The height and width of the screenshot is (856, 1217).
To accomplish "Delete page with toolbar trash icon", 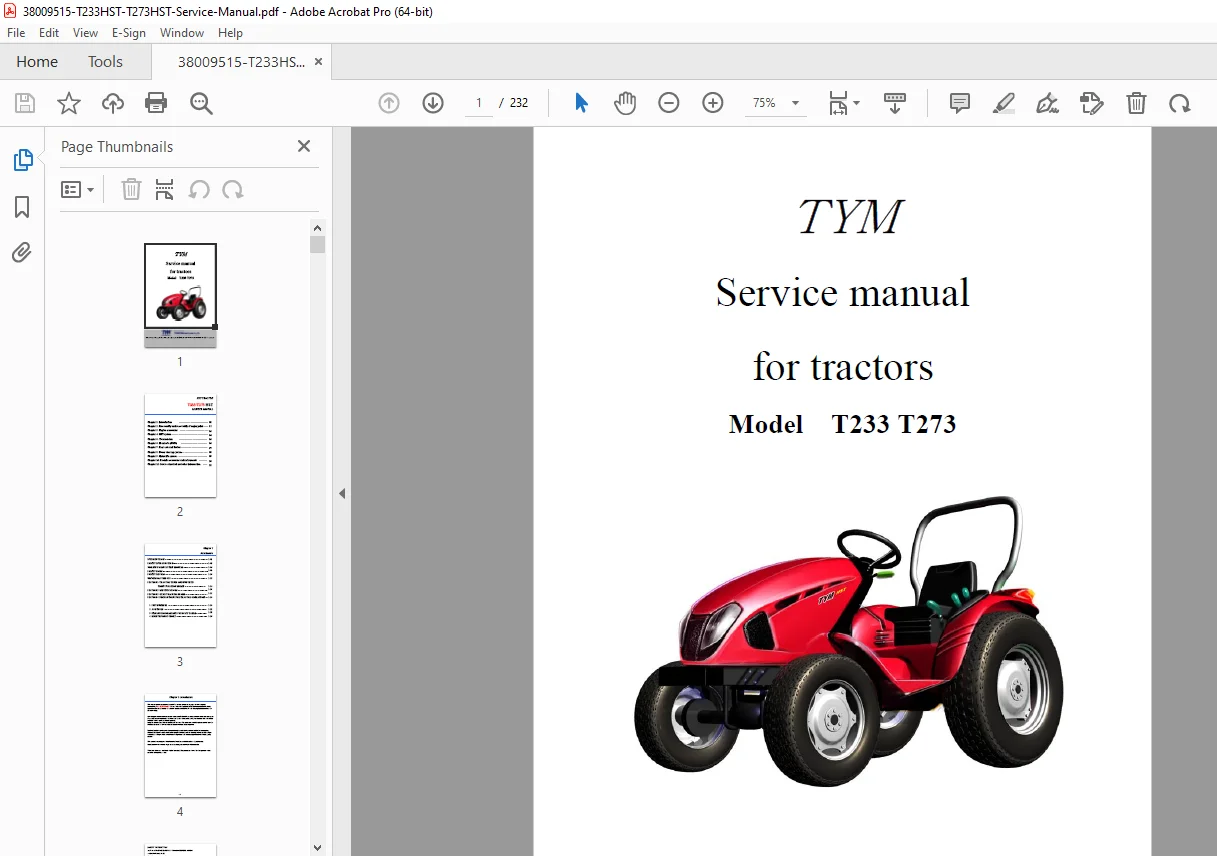I will (x=1136, y=103).
